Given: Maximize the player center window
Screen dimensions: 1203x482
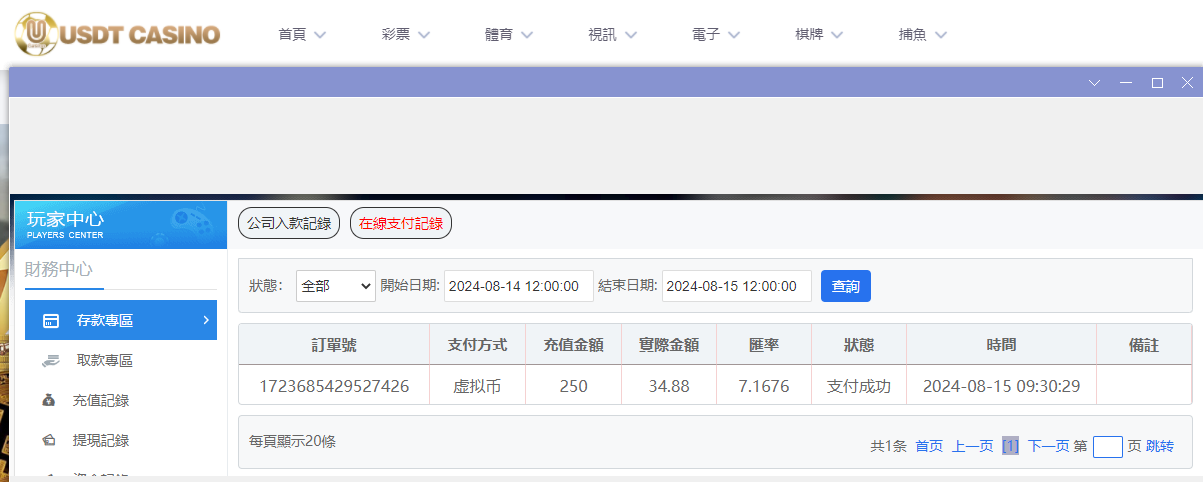Looking at the screenshot, I should click(1157, 83).
